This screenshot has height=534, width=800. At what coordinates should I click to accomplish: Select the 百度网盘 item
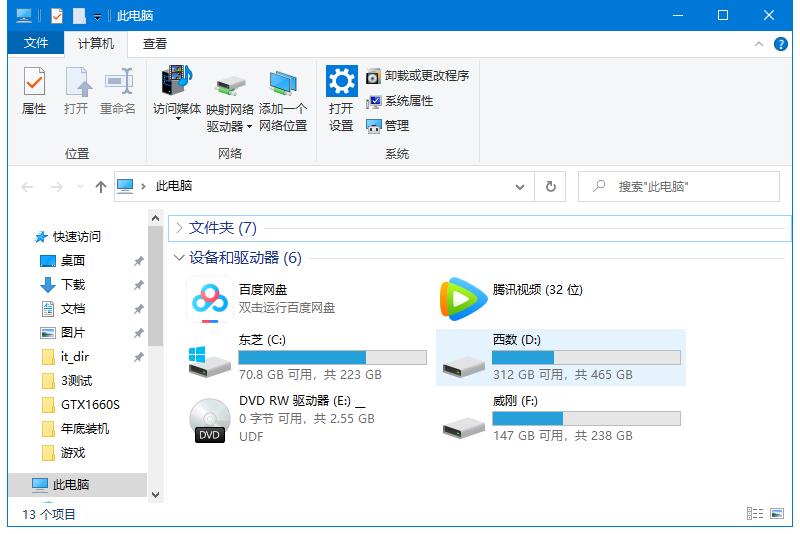[x=306, y=299]
